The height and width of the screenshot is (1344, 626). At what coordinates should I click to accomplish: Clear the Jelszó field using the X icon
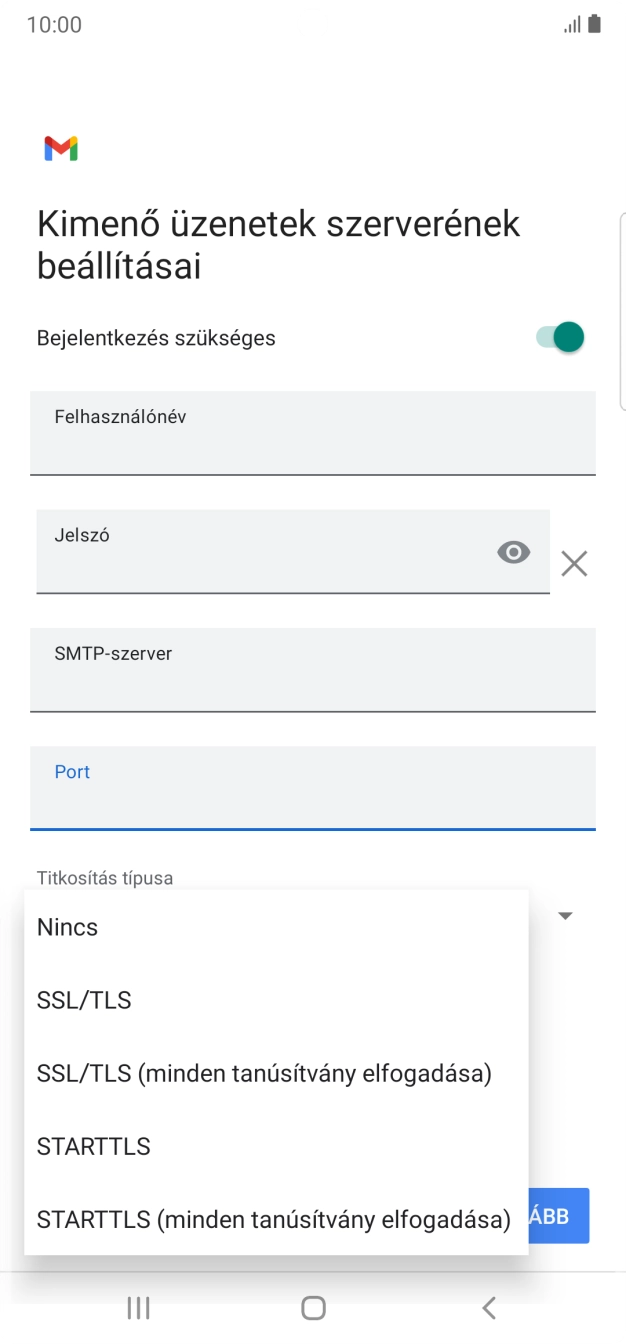[x=574, y=563]
